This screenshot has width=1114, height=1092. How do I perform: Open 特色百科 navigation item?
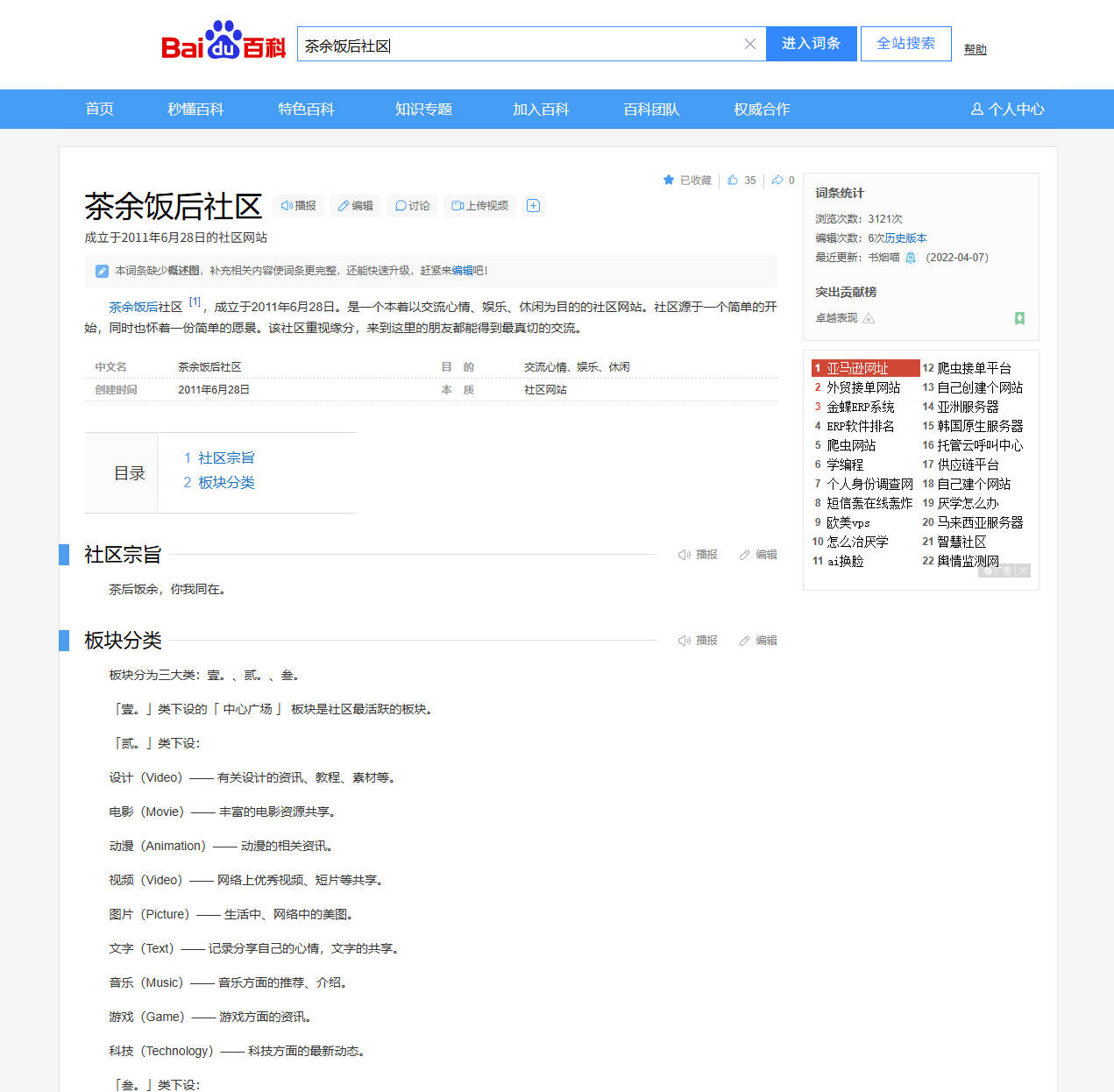306,110
